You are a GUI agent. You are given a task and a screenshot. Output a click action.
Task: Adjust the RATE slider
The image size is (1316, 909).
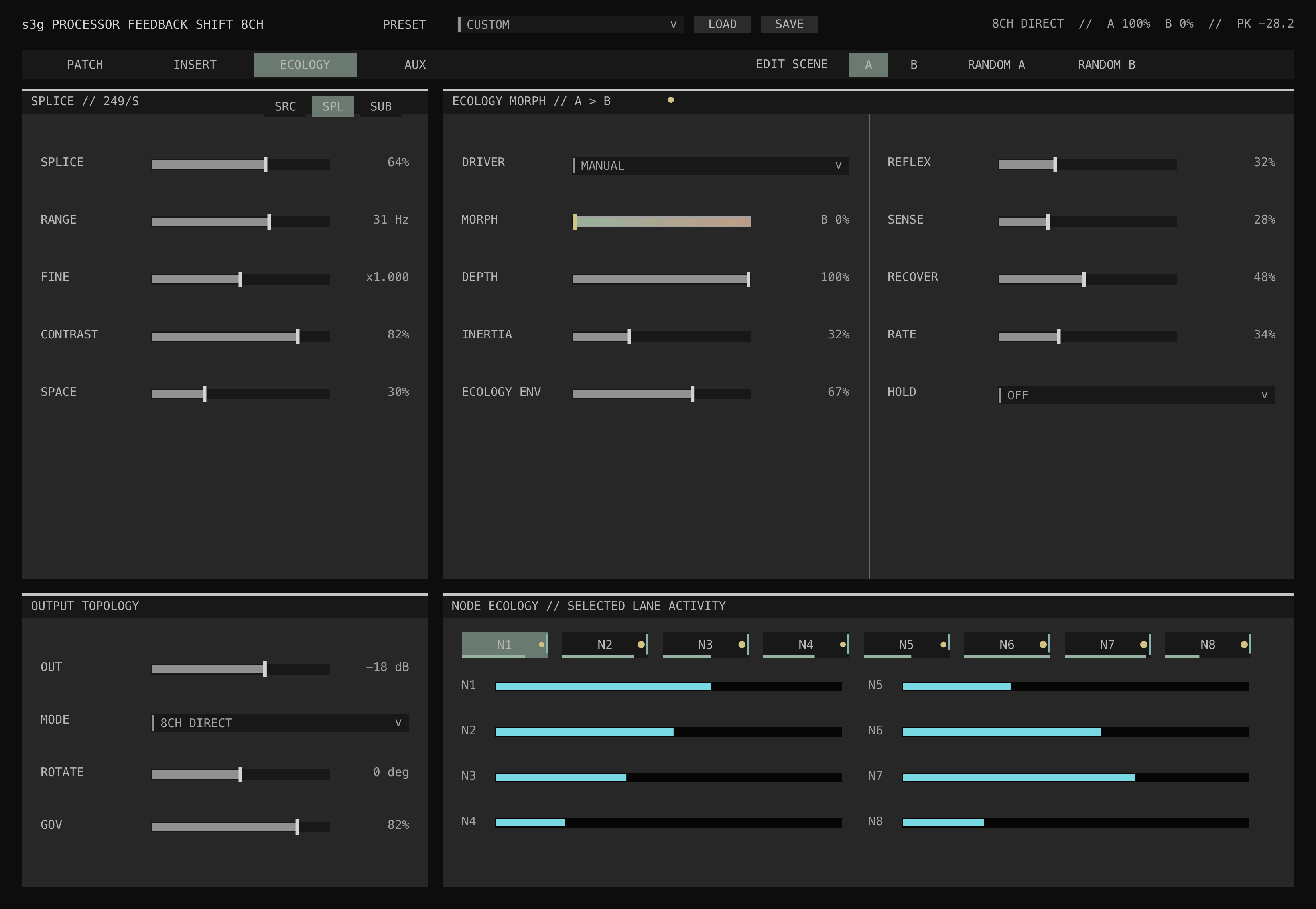(1087, 336)
